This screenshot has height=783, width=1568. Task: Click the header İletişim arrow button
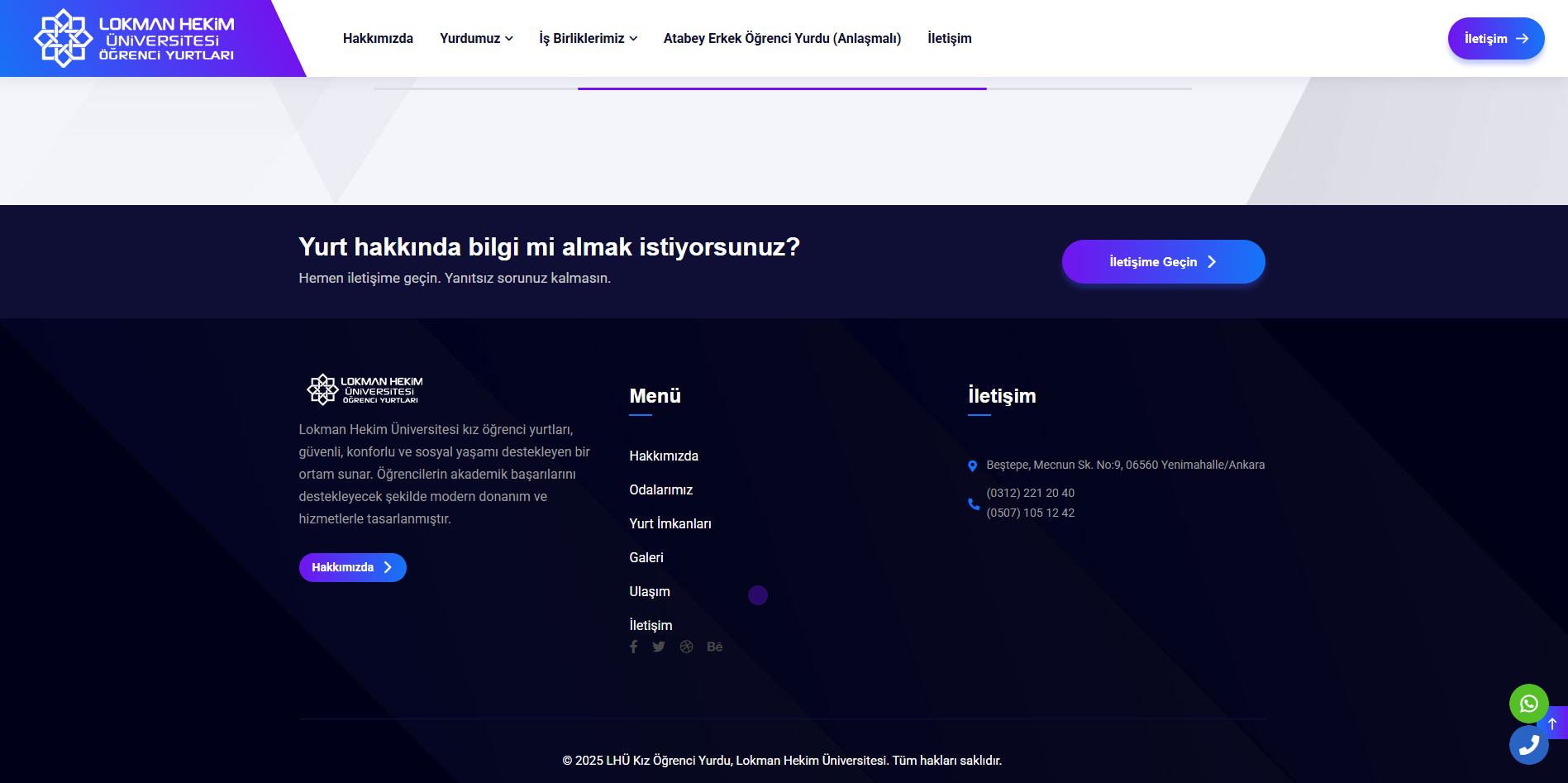coord(1495,39)
